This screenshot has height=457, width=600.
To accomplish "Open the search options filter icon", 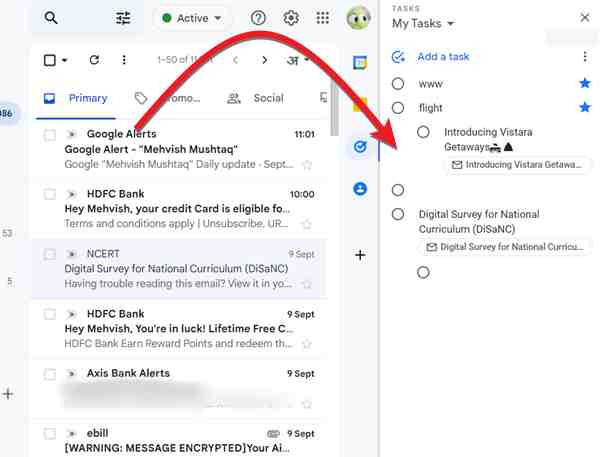I will (x=123, y=18).
